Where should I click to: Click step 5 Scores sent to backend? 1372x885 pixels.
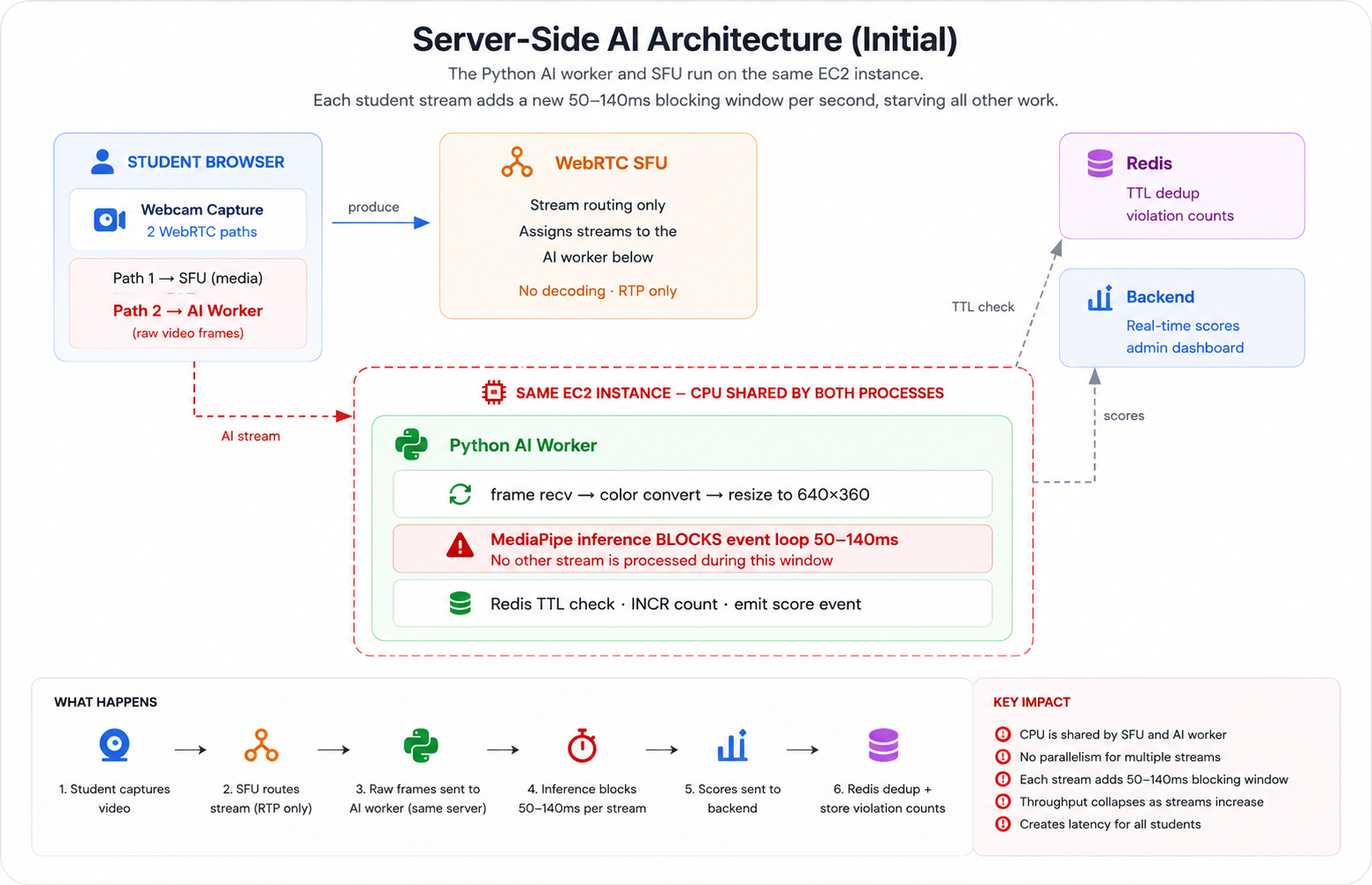[x=732, y=799]
